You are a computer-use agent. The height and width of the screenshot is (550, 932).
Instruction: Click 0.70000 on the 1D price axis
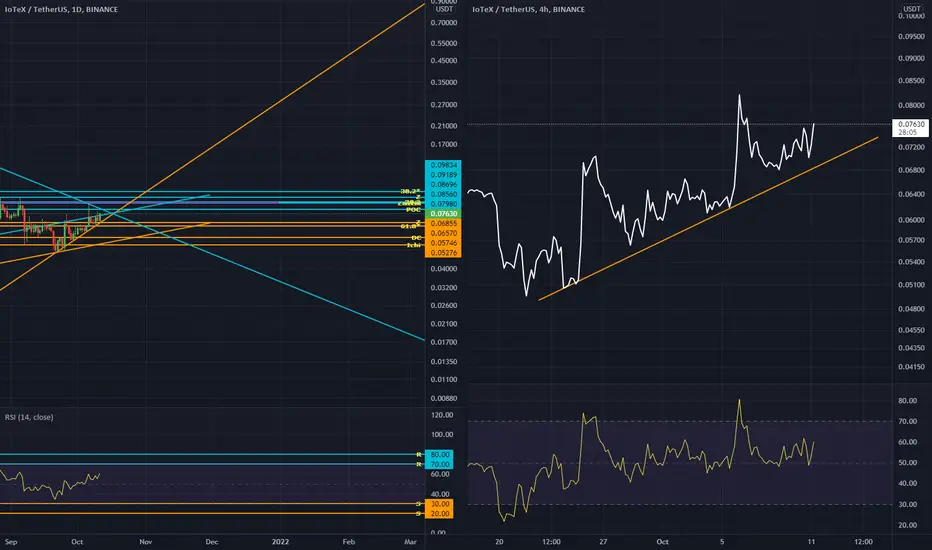click(x=444, y=23)
